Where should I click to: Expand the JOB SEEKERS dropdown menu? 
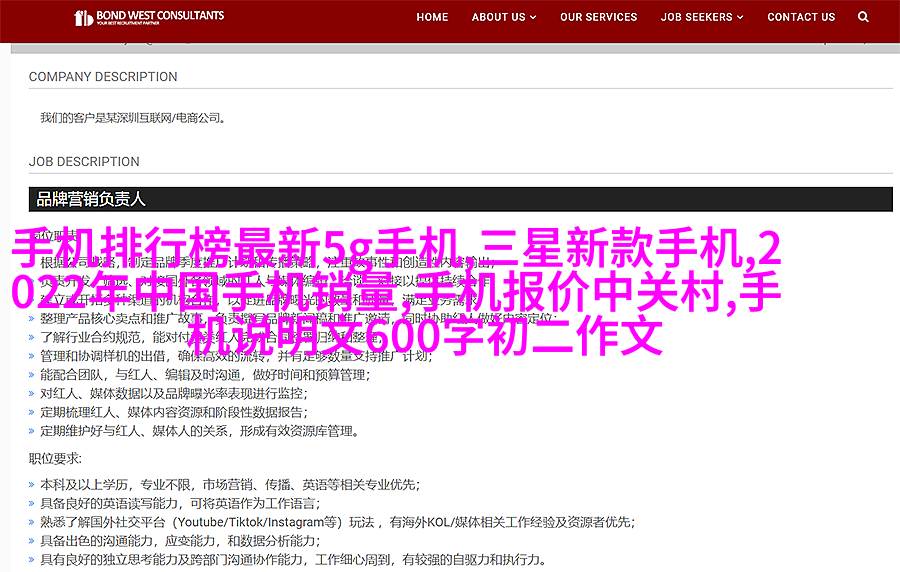click(702, 17)
